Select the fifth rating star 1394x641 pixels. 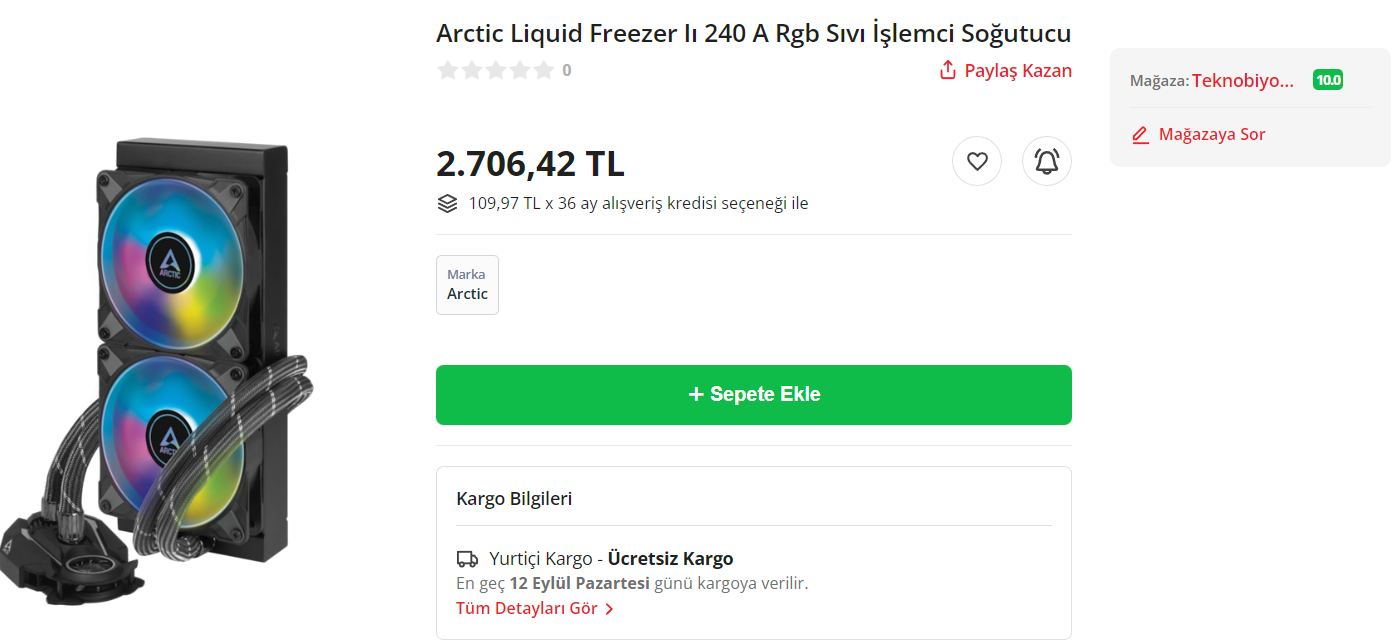(543, 71)
